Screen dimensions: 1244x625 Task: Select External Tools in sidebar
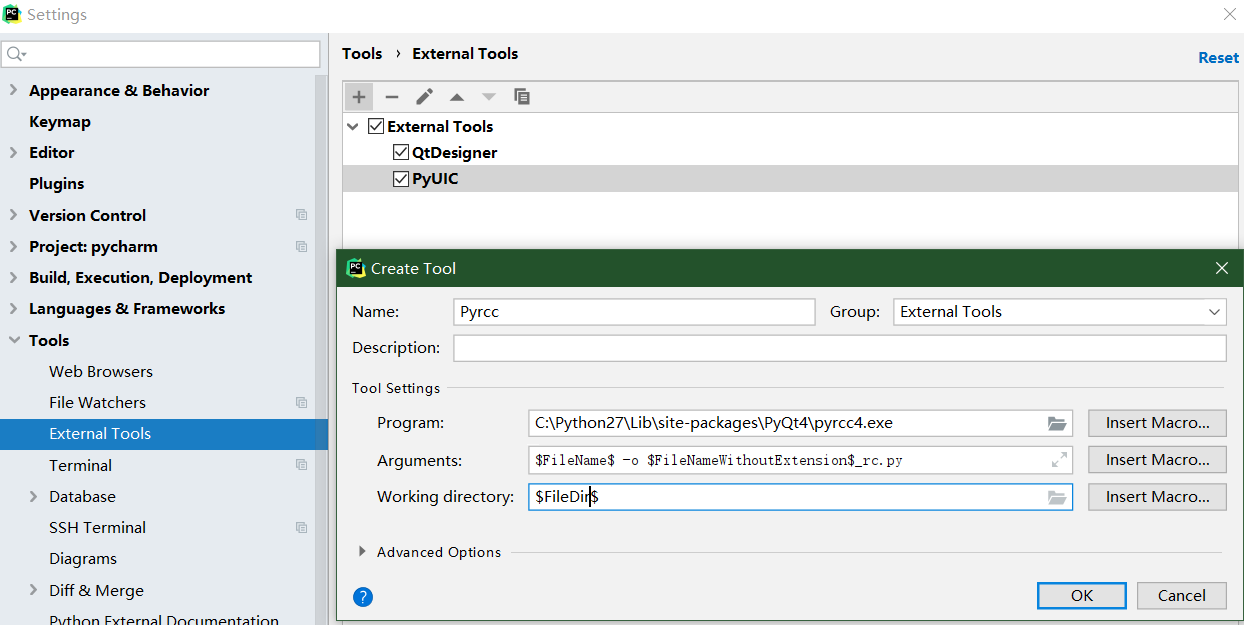[x=164, y=434]
